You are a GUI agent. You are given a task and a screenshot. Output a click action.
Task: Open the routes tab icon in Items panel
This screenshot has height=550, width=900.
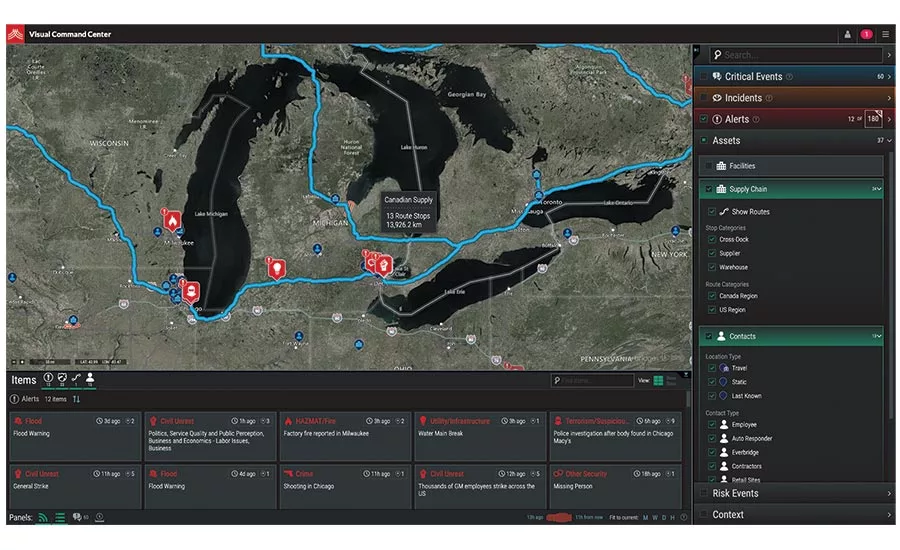click(x=76, y=379)
